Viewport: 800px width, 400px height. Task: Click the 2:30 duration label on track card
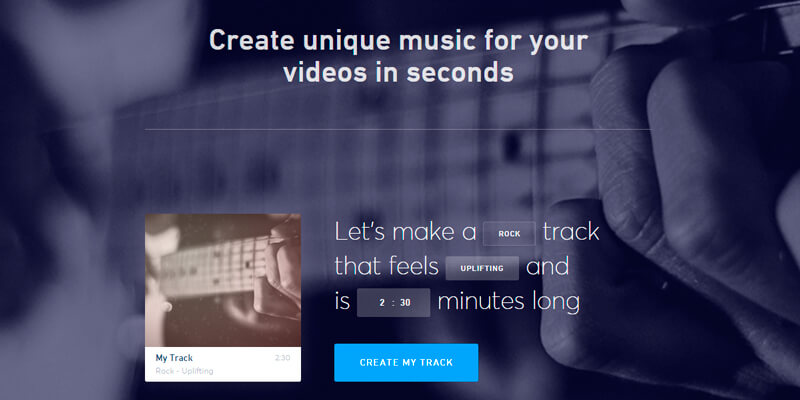click(282, 358)
